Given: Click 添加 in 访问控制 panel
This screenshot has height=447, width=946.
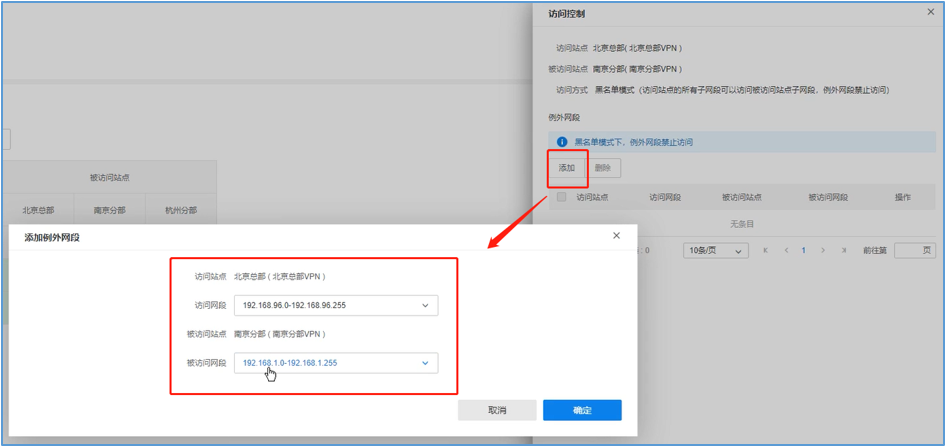Looking at the screenshot, I should coord(567,168).
